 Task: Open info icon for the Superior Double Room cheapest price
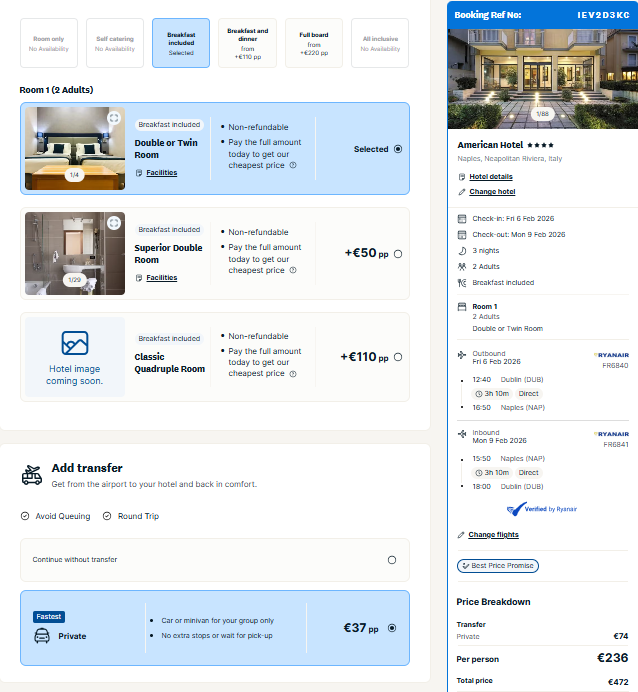coord(293,270)
